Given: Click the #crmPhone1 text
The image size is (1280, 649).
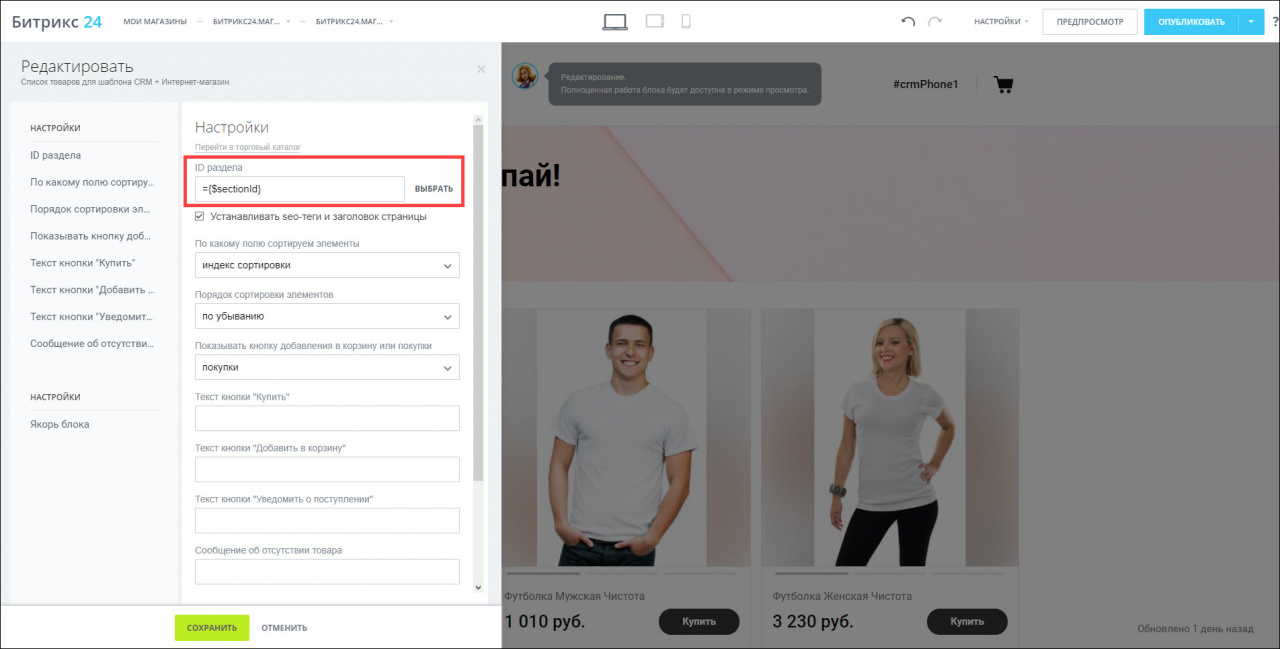Looking at the screenshot, I should point(925,84).
